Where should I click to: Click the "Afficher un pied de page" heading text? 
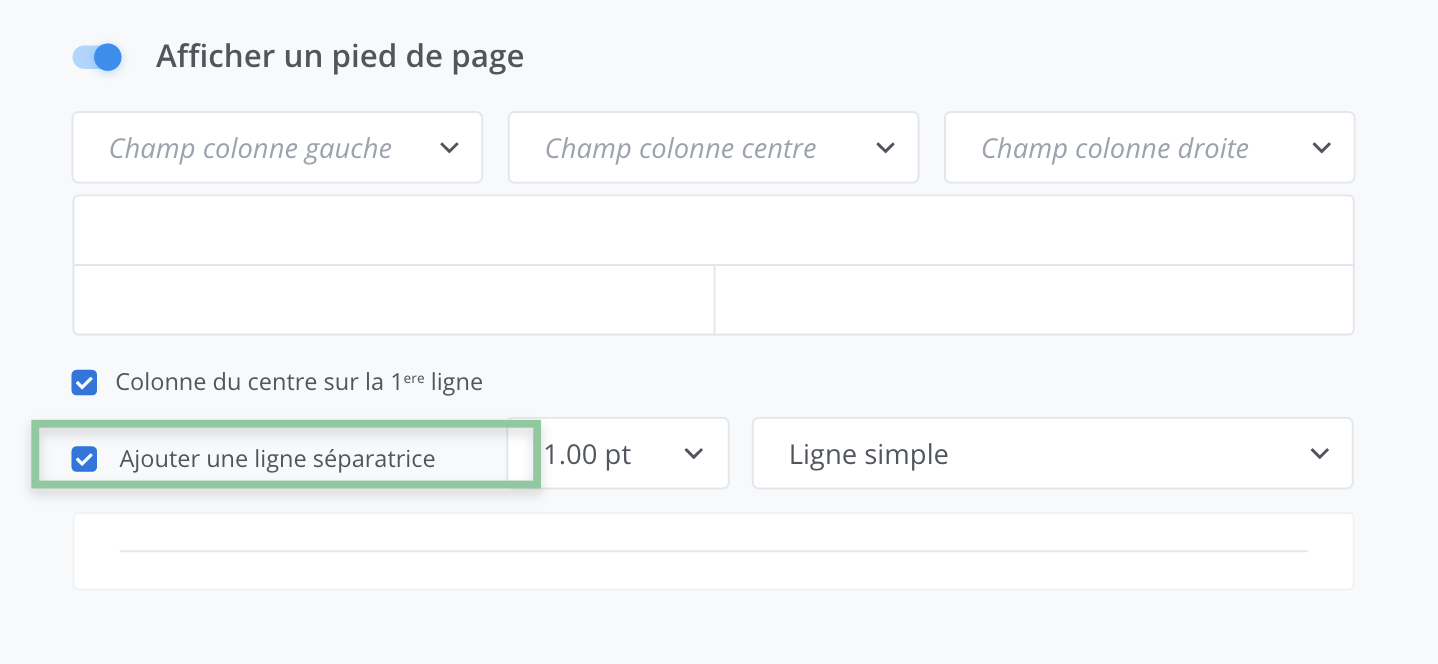pyautogui.click(x=339, y=57)
